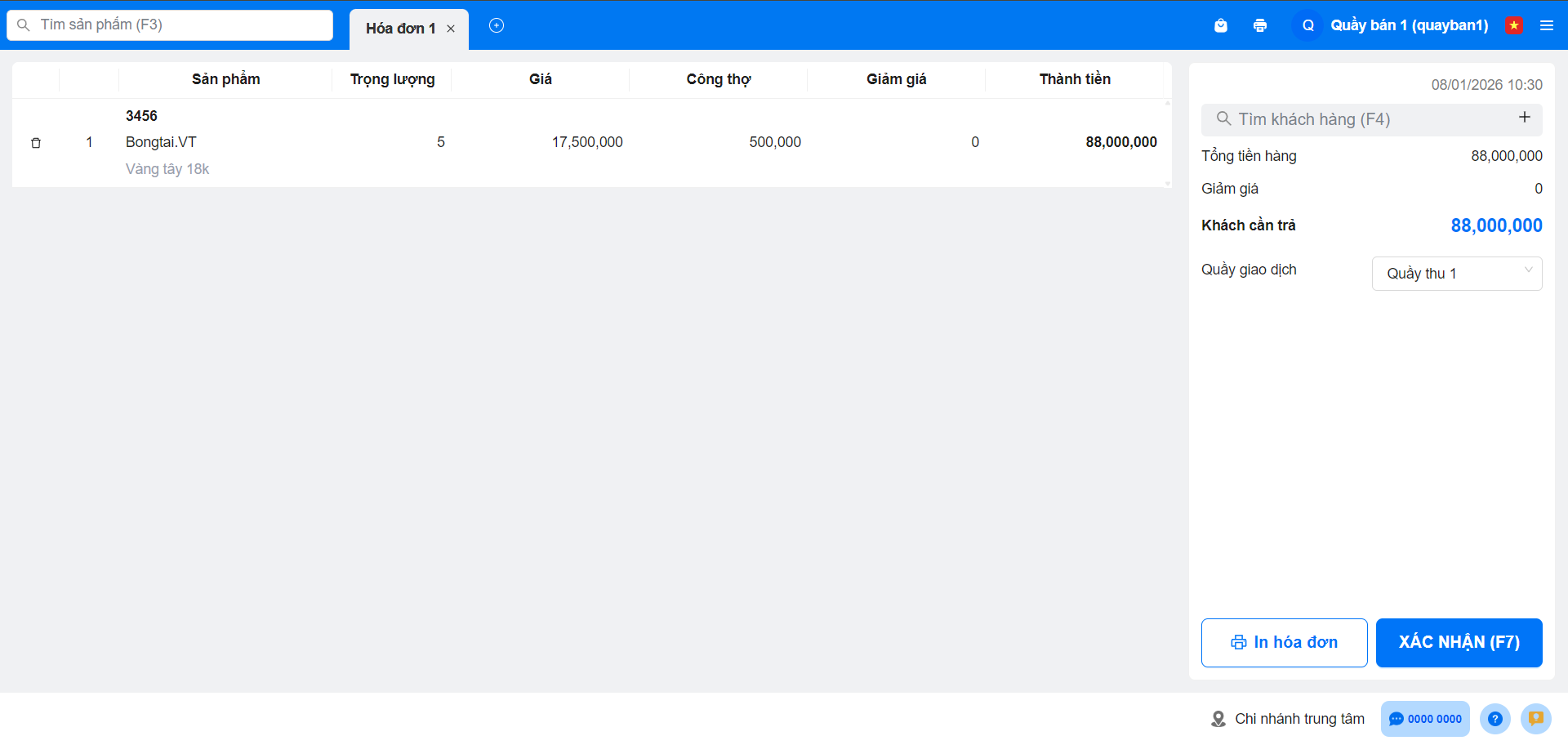Click the printer icon in header

(x=1260, y=26)
